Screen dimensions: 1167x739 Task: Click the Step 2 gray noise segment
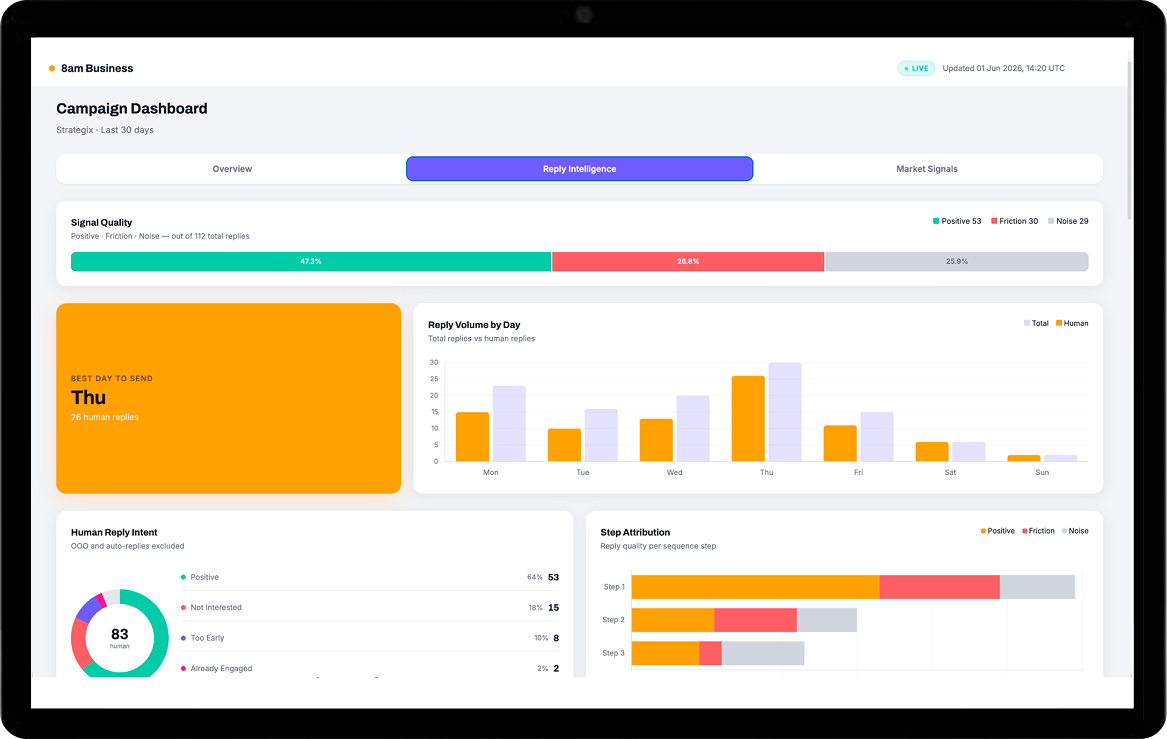tap(827, 620)
